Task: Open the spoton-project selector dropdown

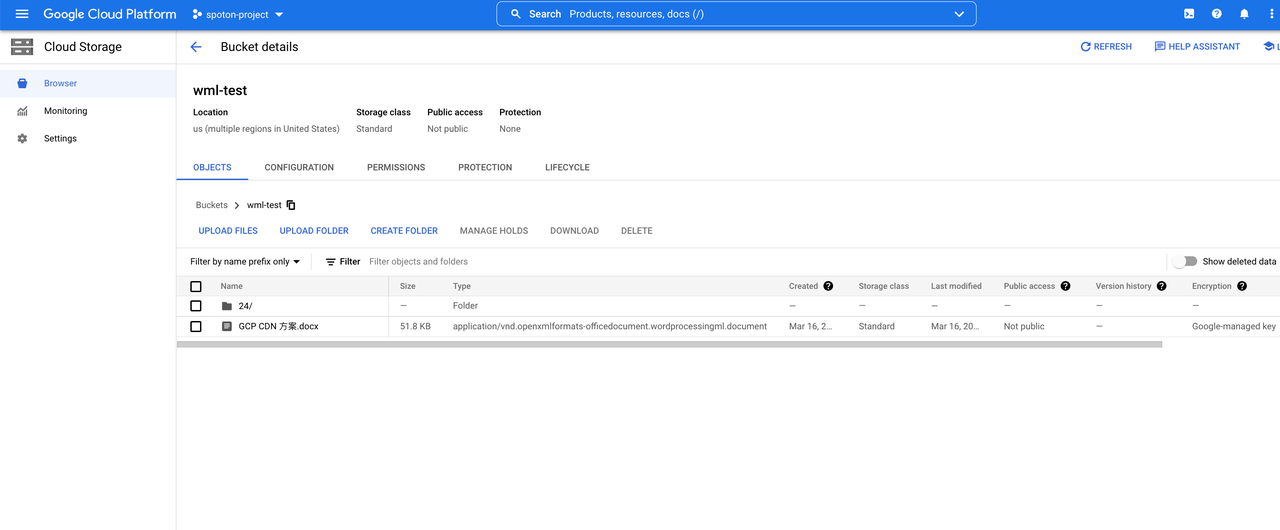Action: [238, 15]
